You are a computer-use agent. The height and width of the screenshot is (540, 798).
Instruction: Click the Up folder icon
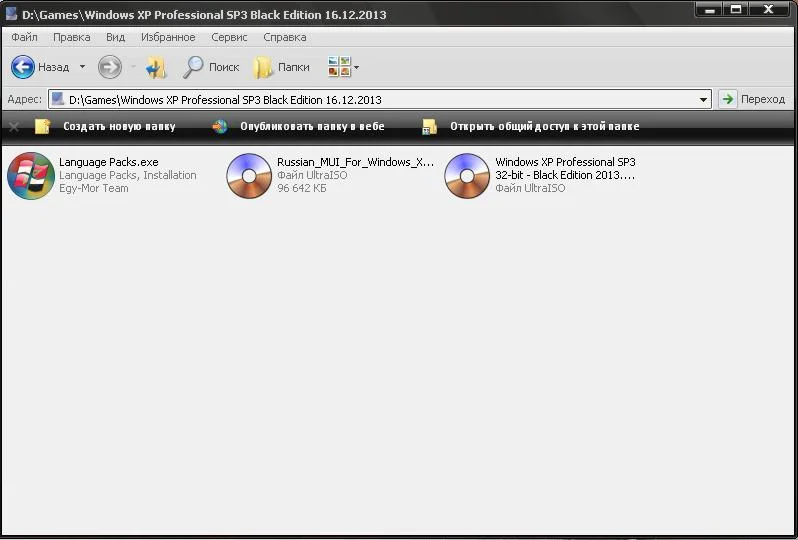(156, 67)
